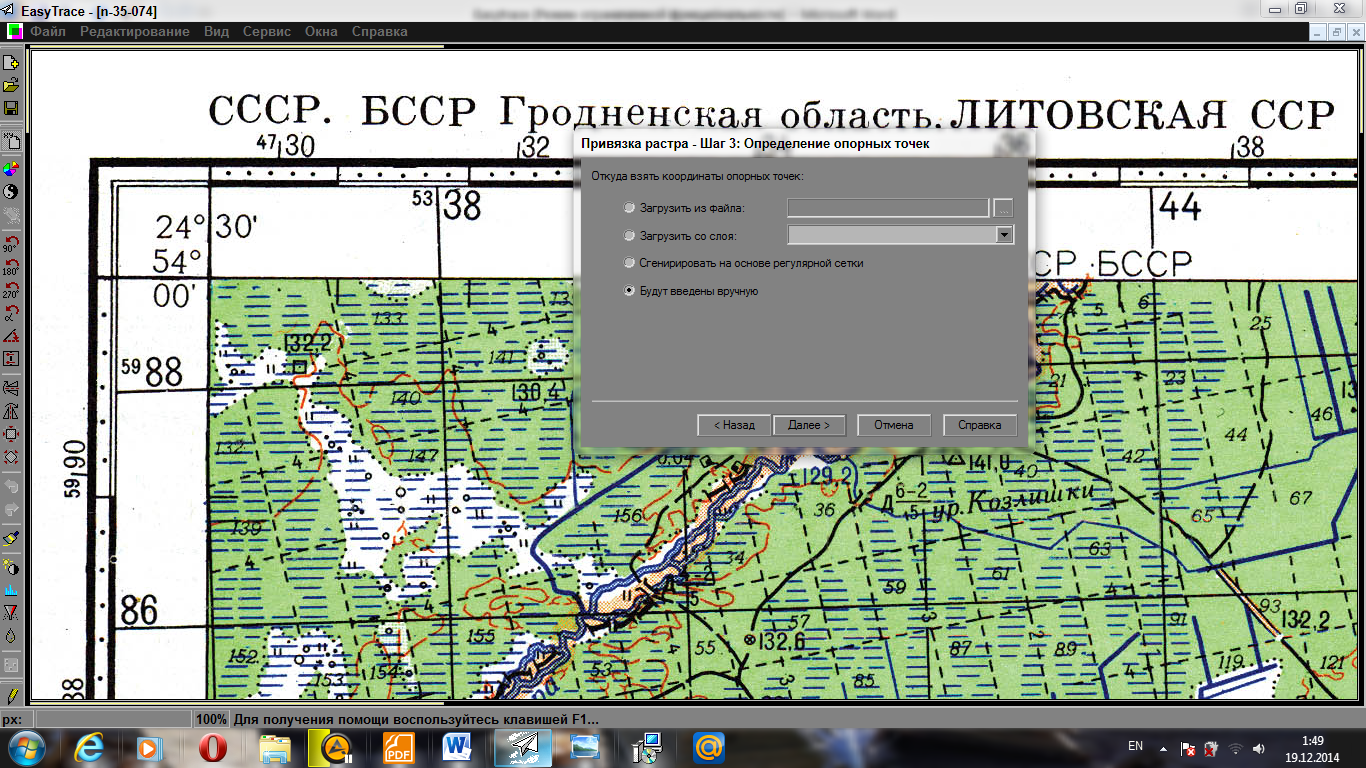Open the PDF application on taskbar
The height and width of the screenshot is (768, 1366).
399,747
